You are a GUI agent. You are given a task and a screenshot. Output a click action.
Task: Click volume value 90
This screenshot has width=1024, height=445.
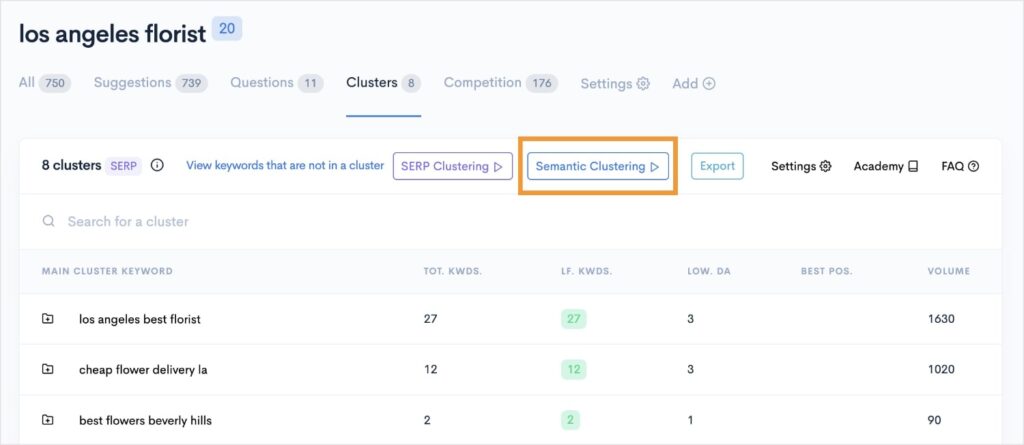click(x=935, y=420)
